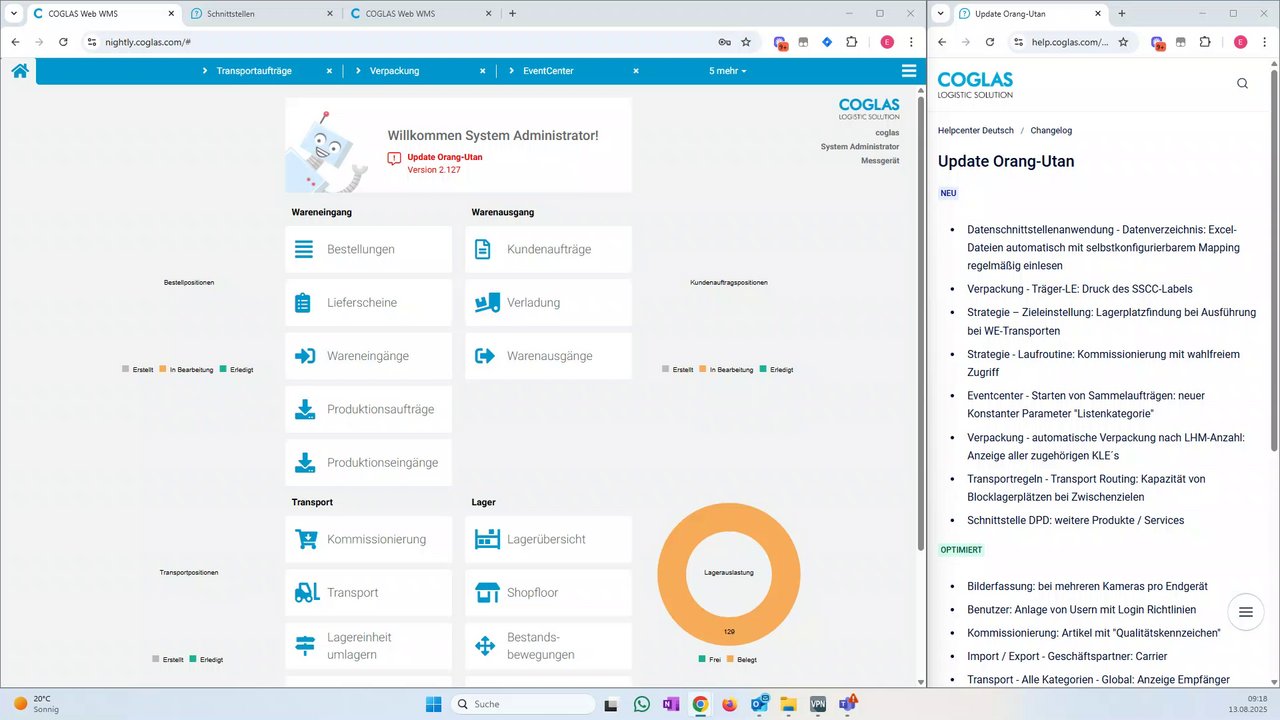Open three-dot Chrome menu in left browser
This screenshot has width=1280, height=720.
coord(911,42)
